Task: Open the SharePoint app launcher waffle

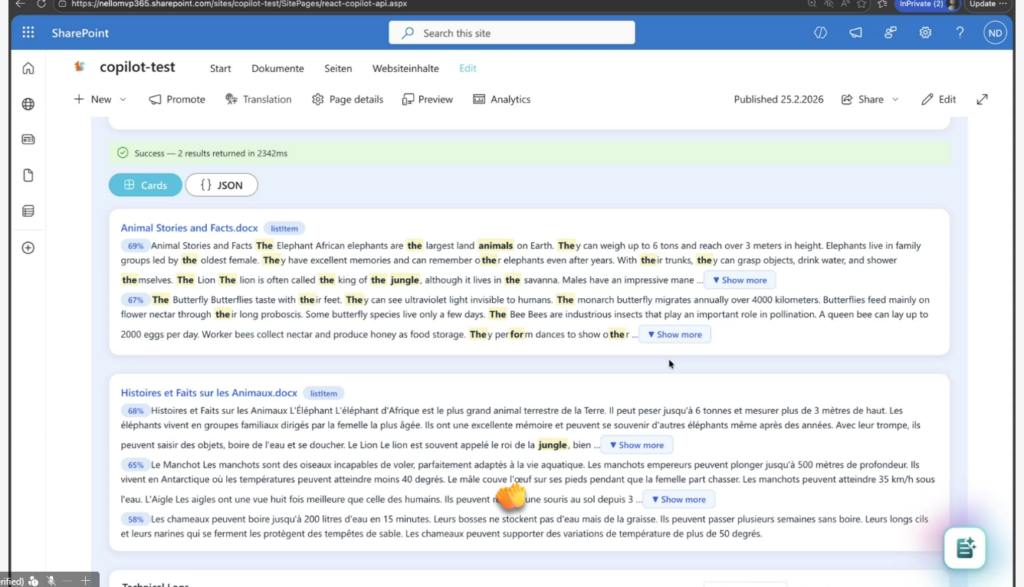Action: tap(28, 33)
